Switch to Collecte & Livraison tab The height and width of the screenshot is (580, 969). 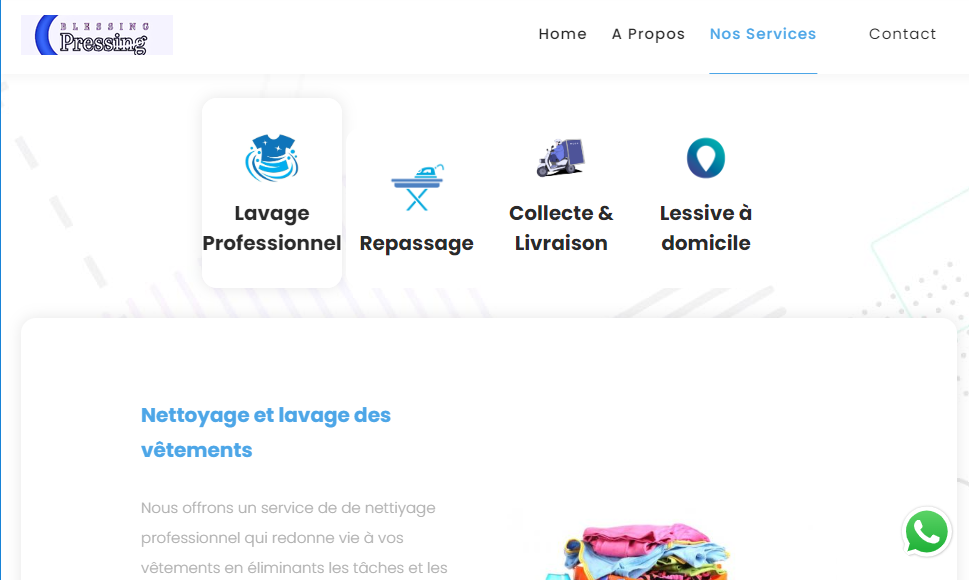(x=561, y=228)
